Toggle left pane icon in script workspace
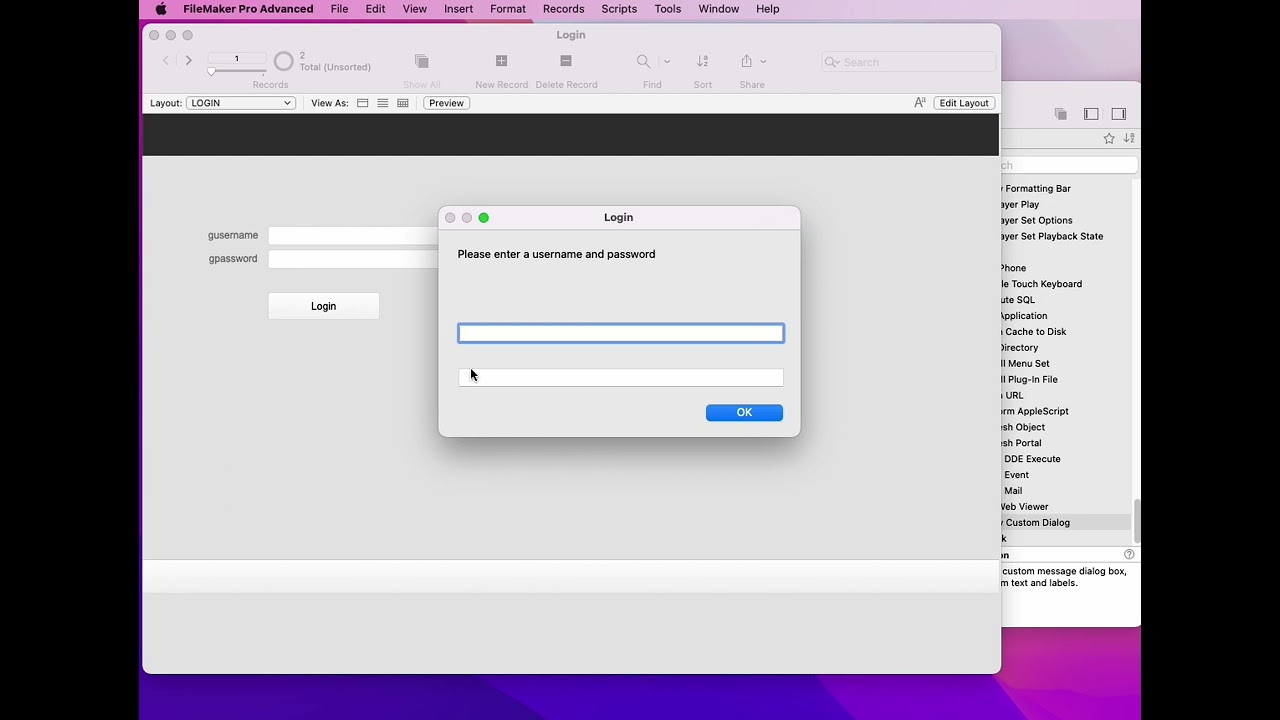 tap(1091, 114)
